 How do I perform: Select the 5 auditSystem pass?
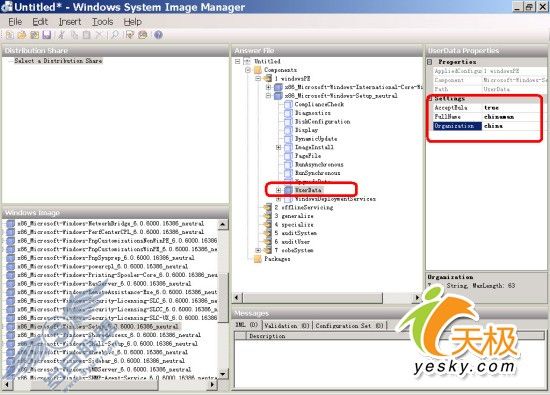click(x=295, y=233)
